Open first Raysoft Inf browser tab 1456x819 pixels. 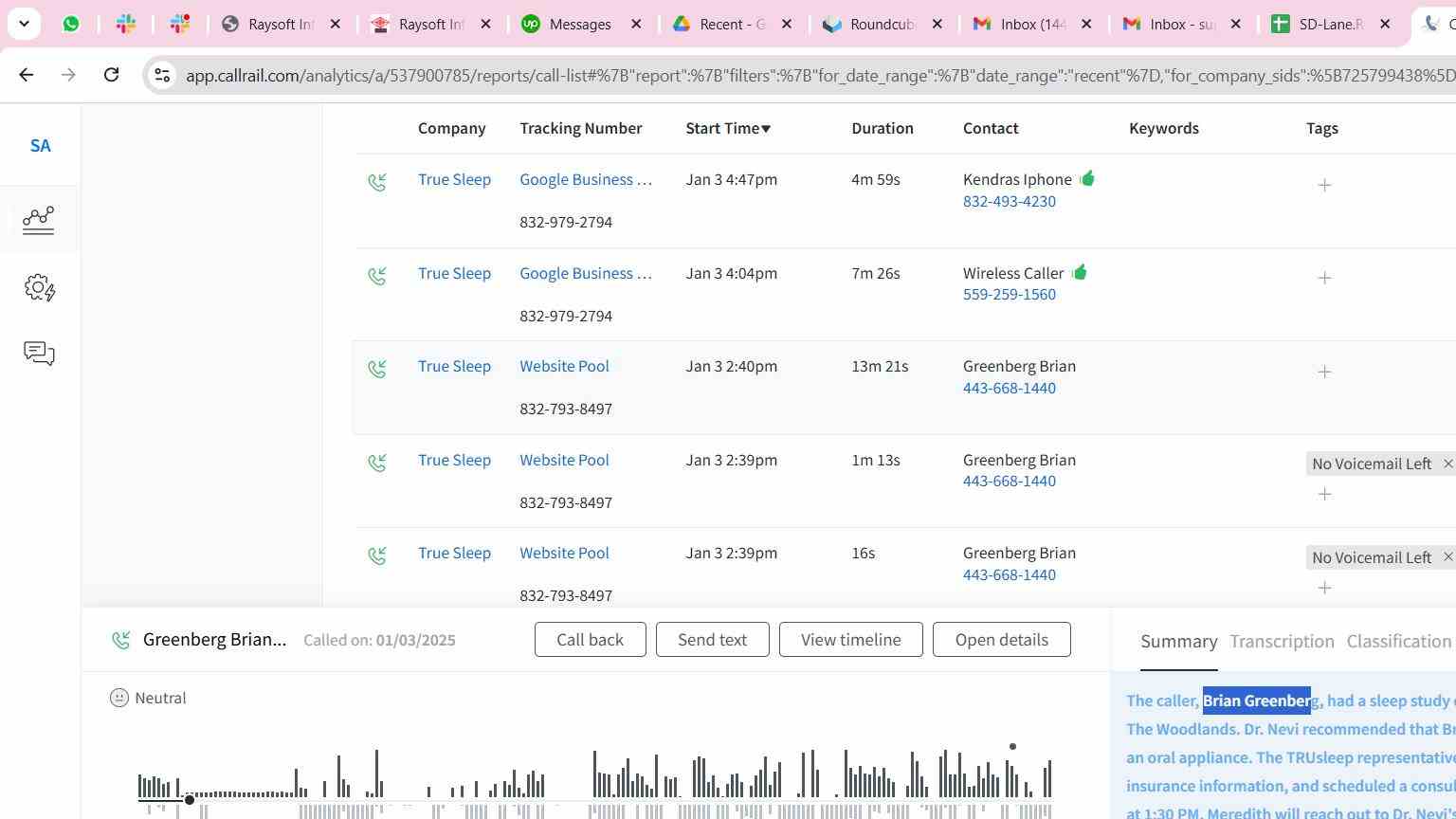[280, 24]
